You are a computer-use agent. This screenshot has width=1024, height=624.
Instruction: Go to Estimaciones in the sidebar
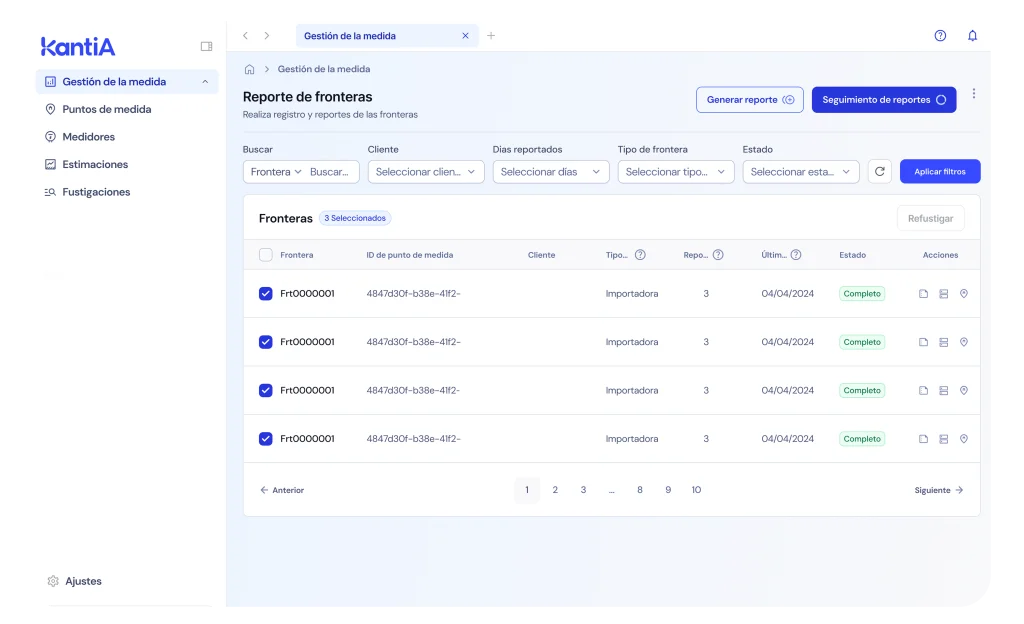95,164
